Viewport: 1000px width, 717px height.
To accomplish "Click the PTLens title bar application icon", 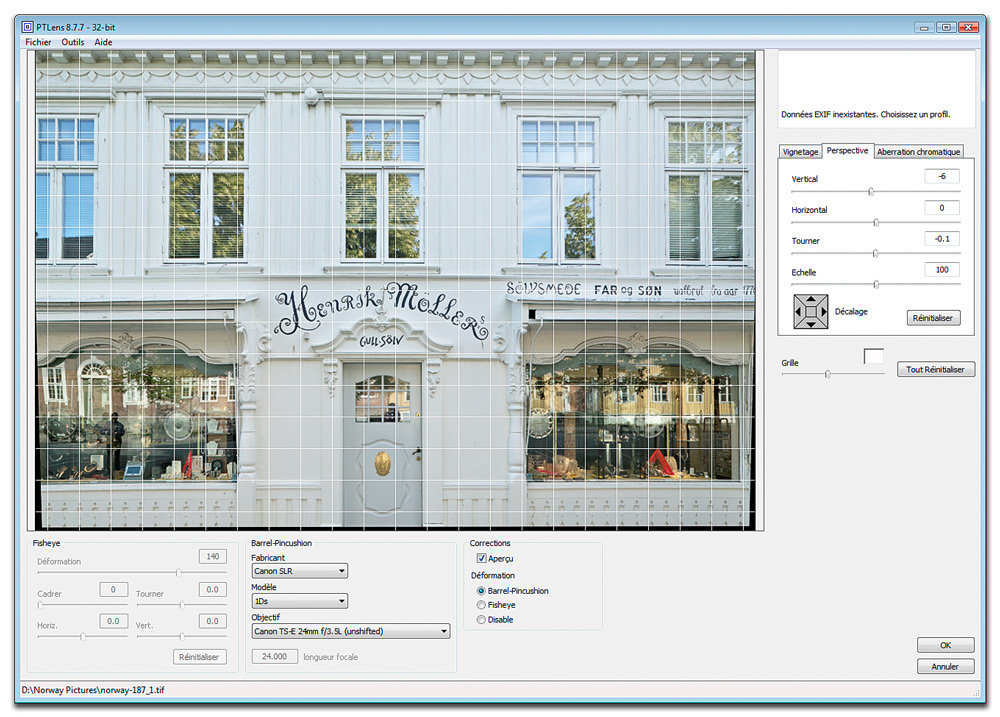I will tap(27, 27).
